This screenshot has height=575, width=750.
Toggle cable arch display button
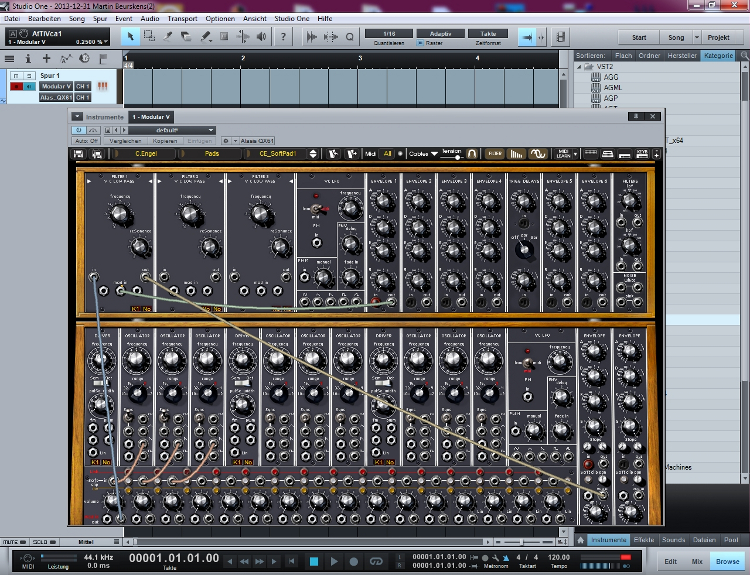coord(472,154)
